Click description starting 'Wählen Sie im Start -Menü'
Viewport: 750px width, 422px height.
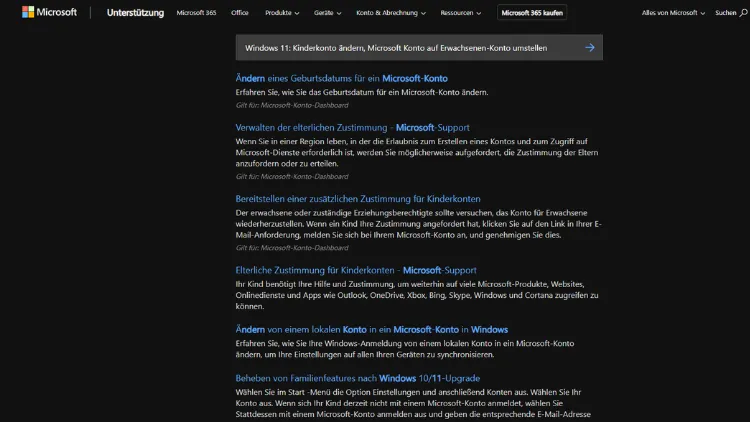(413, 403)
